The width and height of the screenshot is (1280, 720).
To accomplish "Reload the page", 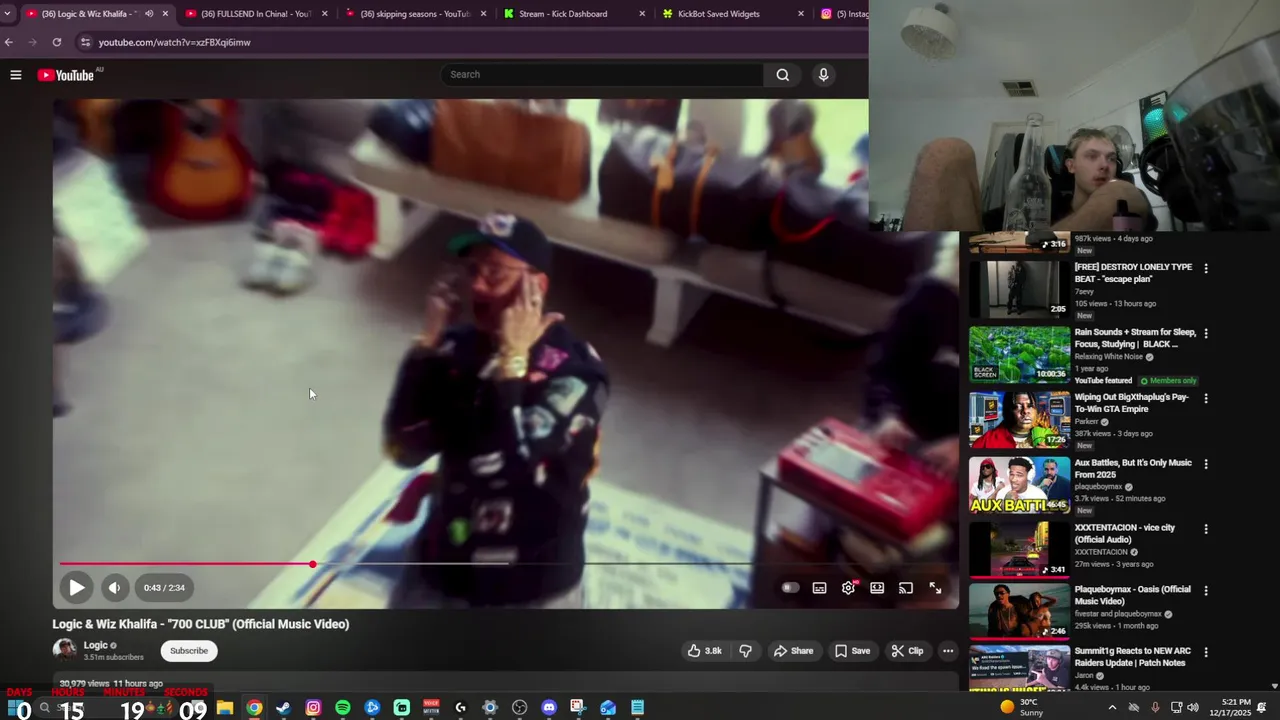I will click(57, 42).
